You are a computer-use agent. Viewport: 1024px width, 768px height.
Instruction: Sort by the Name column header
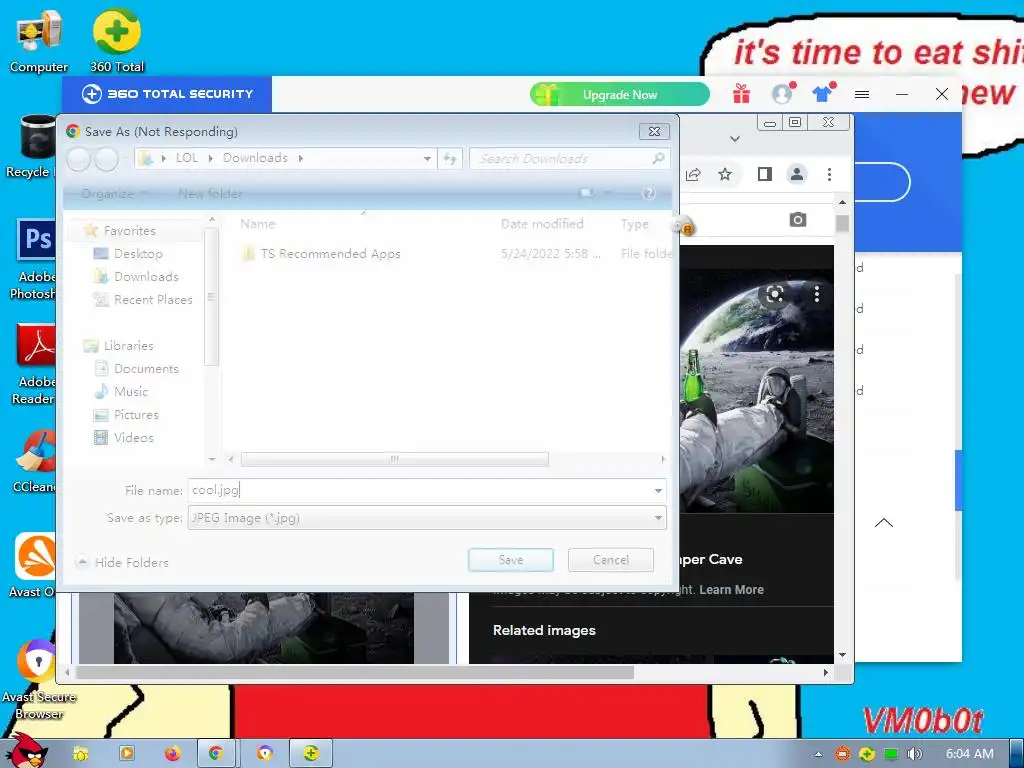click(257, 224)
